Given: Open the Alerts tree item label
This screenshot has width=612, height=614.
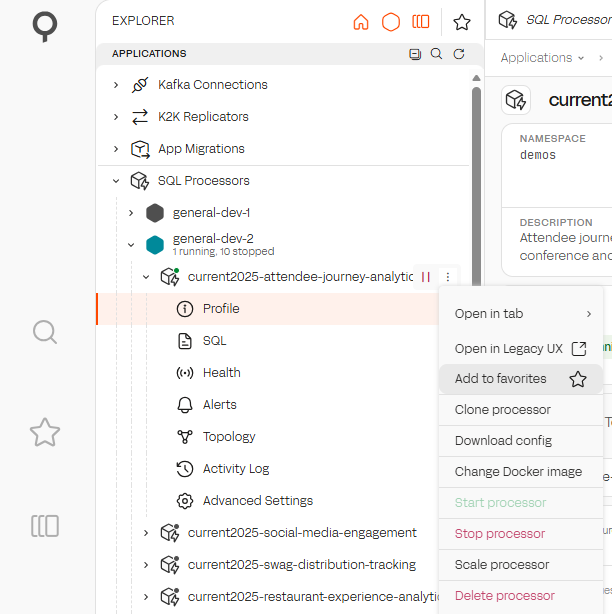Looking at the screenshot, I should click(x=220, y=405).
